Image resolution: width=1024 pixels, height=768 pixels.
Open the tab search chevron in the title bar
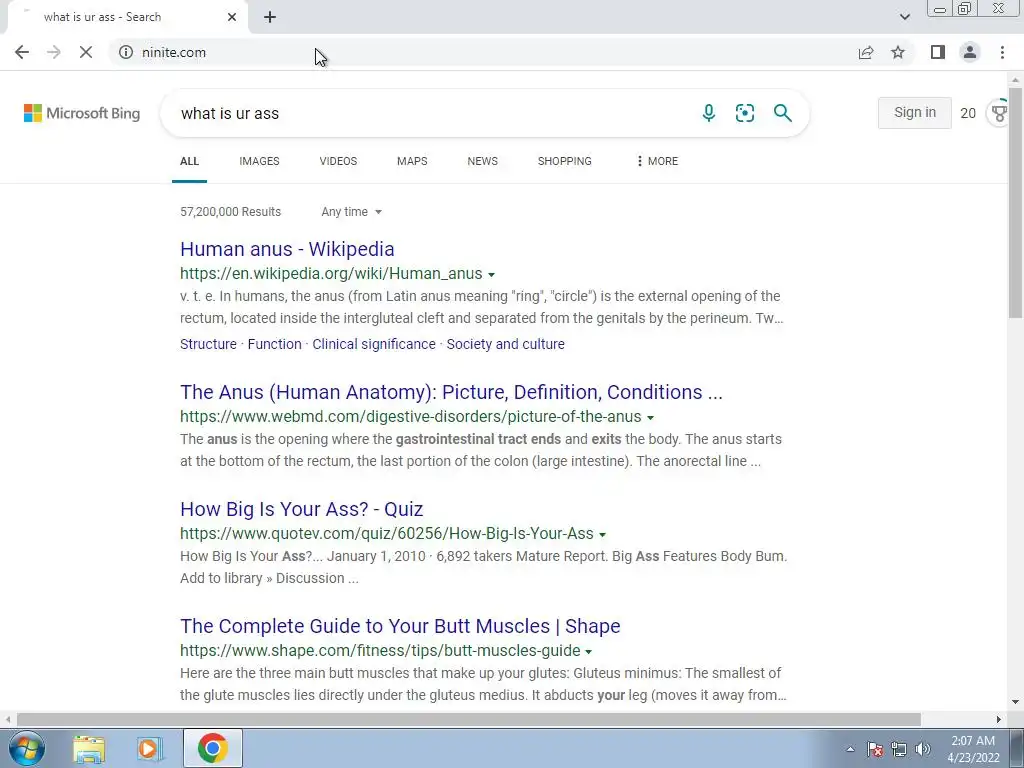(904, 17)
